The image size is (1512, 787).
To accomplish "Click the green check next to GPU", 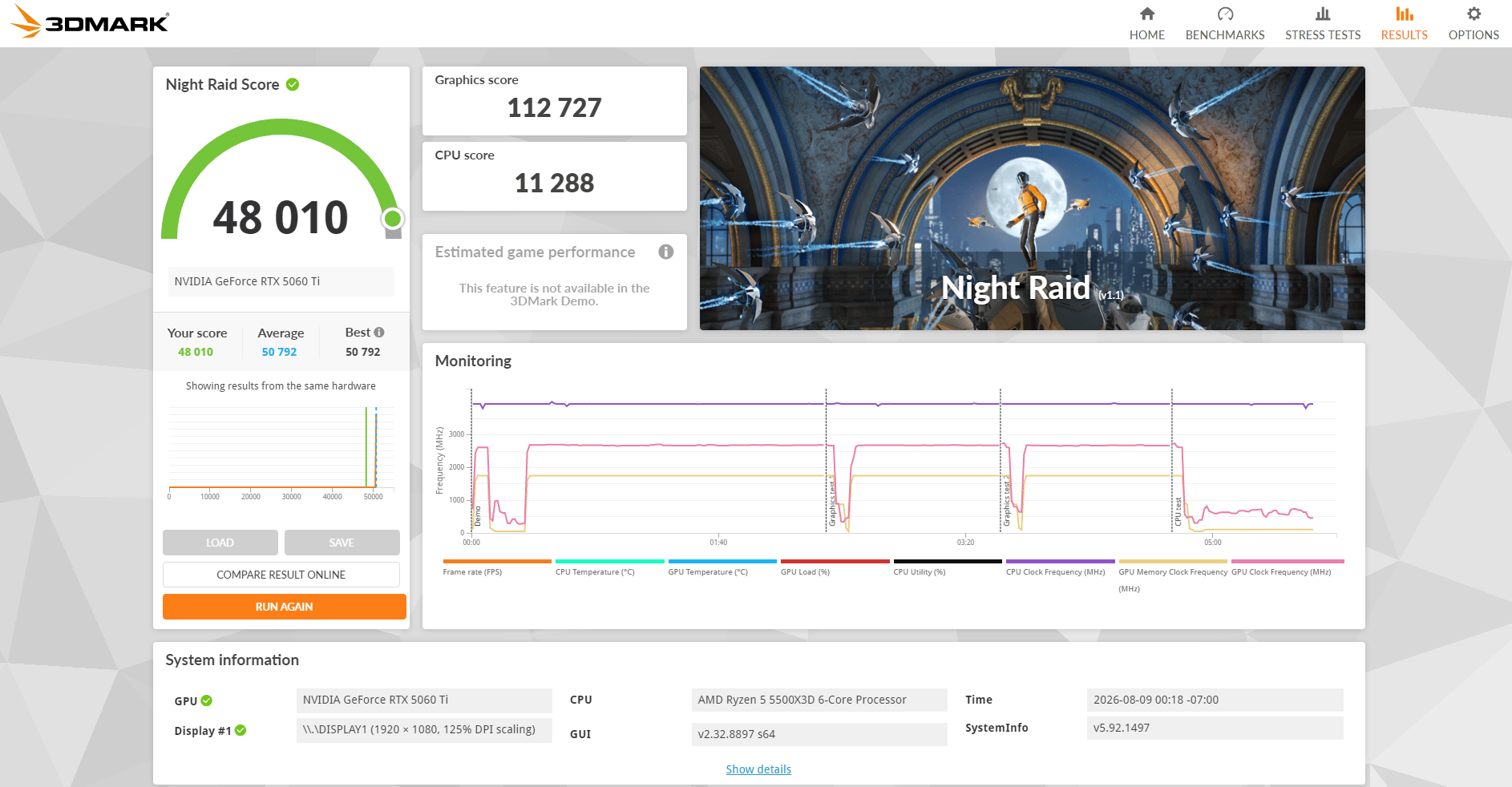I will click(207, 700).
